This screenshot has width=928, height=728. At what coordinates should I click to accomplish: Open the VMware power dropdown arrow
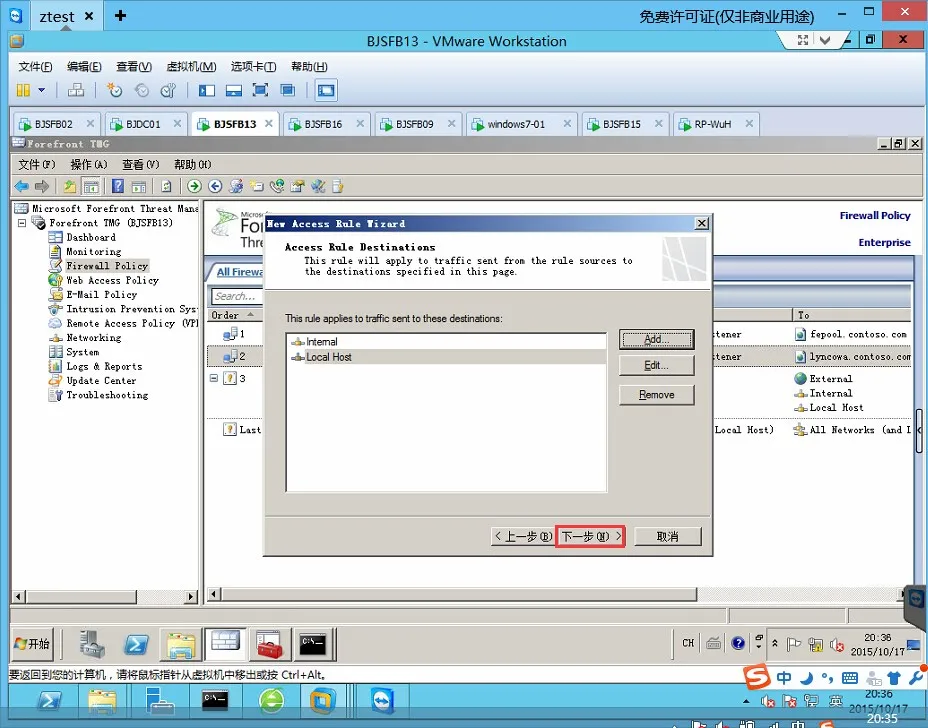(41, 90)
